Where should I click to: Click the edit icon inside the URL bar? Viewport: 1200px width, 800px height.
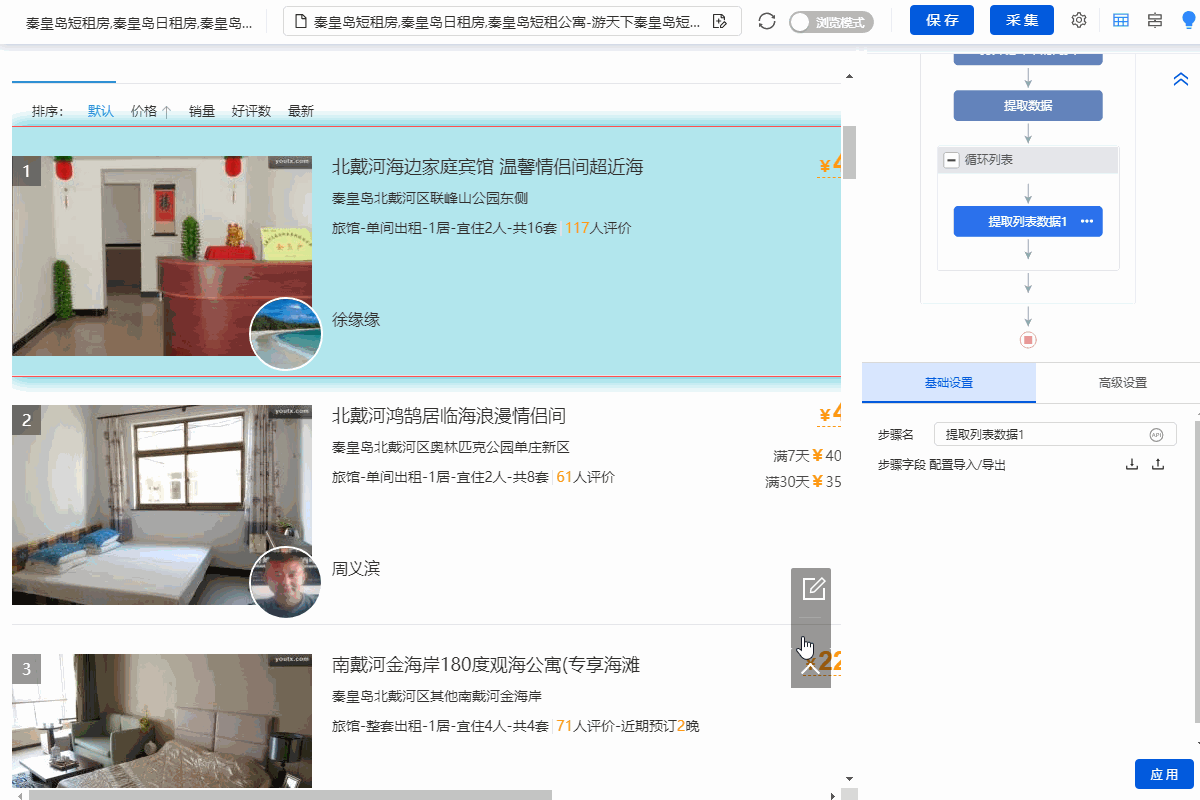[719, 21]
